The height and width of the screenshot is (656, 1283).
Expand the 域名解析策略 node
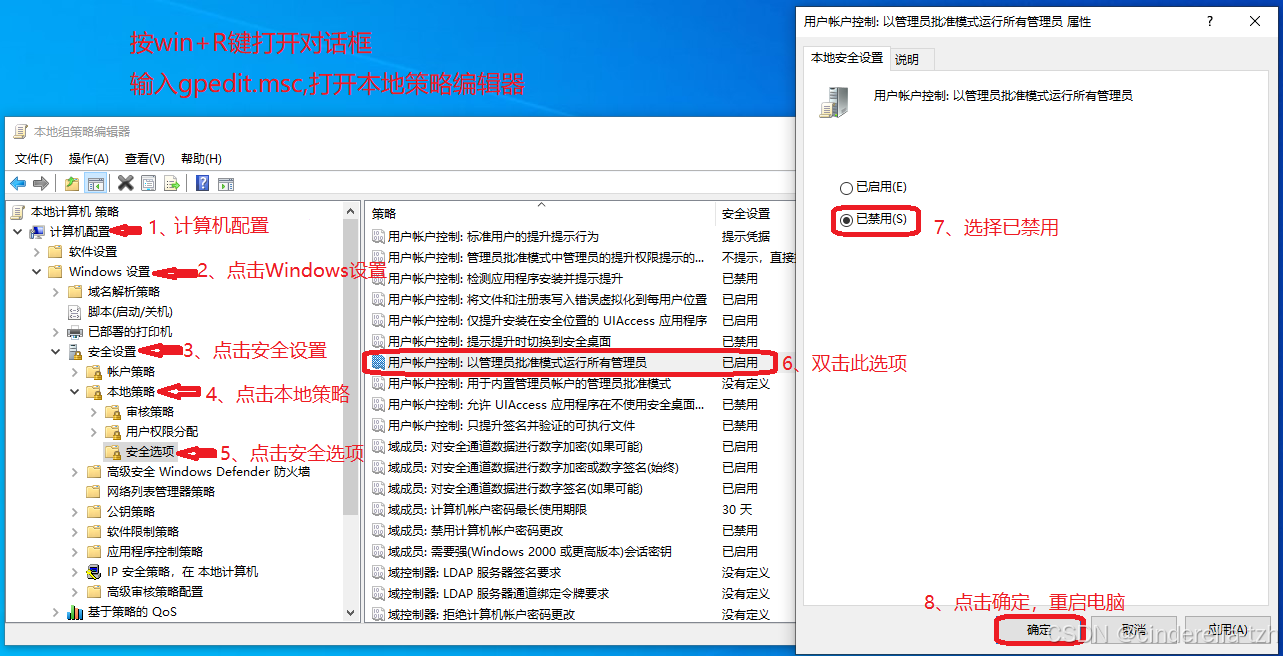click(x=56, y=291)
